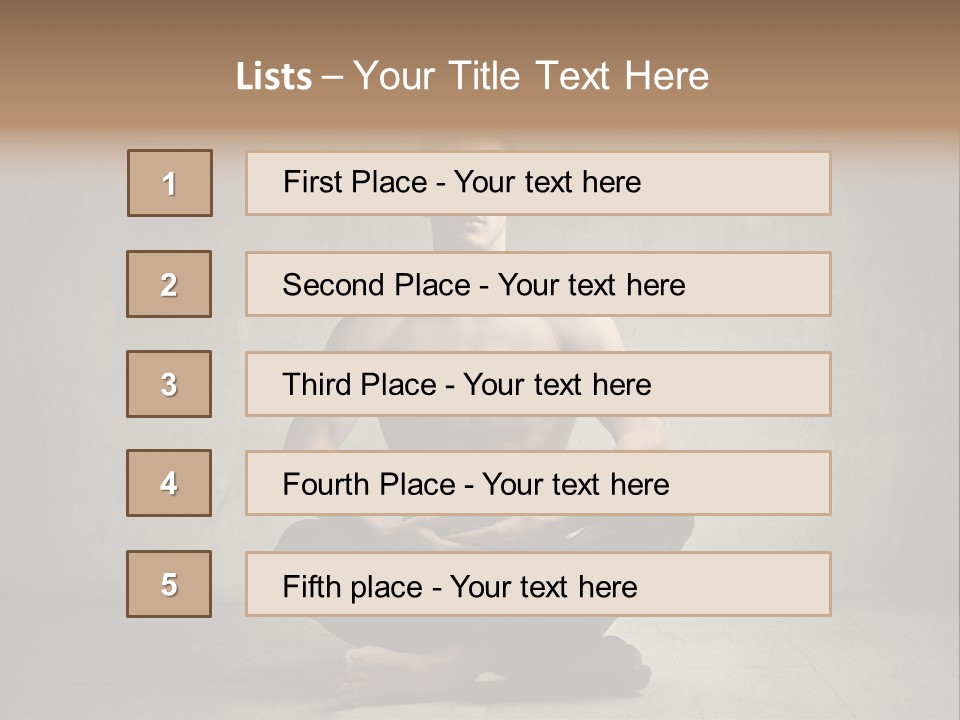Click the number 5 box
The image size is (960, 720).
[169, 584]
